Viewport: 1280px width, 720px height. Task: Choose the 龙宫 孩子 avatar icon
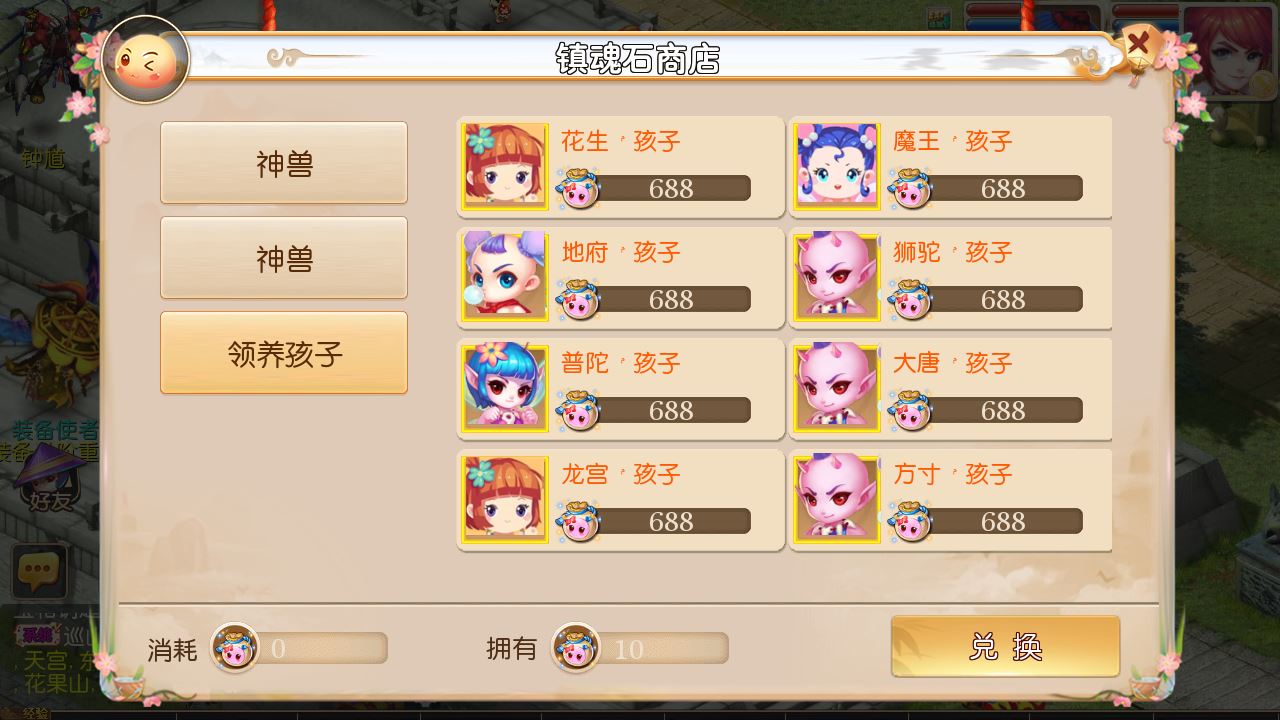505,499
